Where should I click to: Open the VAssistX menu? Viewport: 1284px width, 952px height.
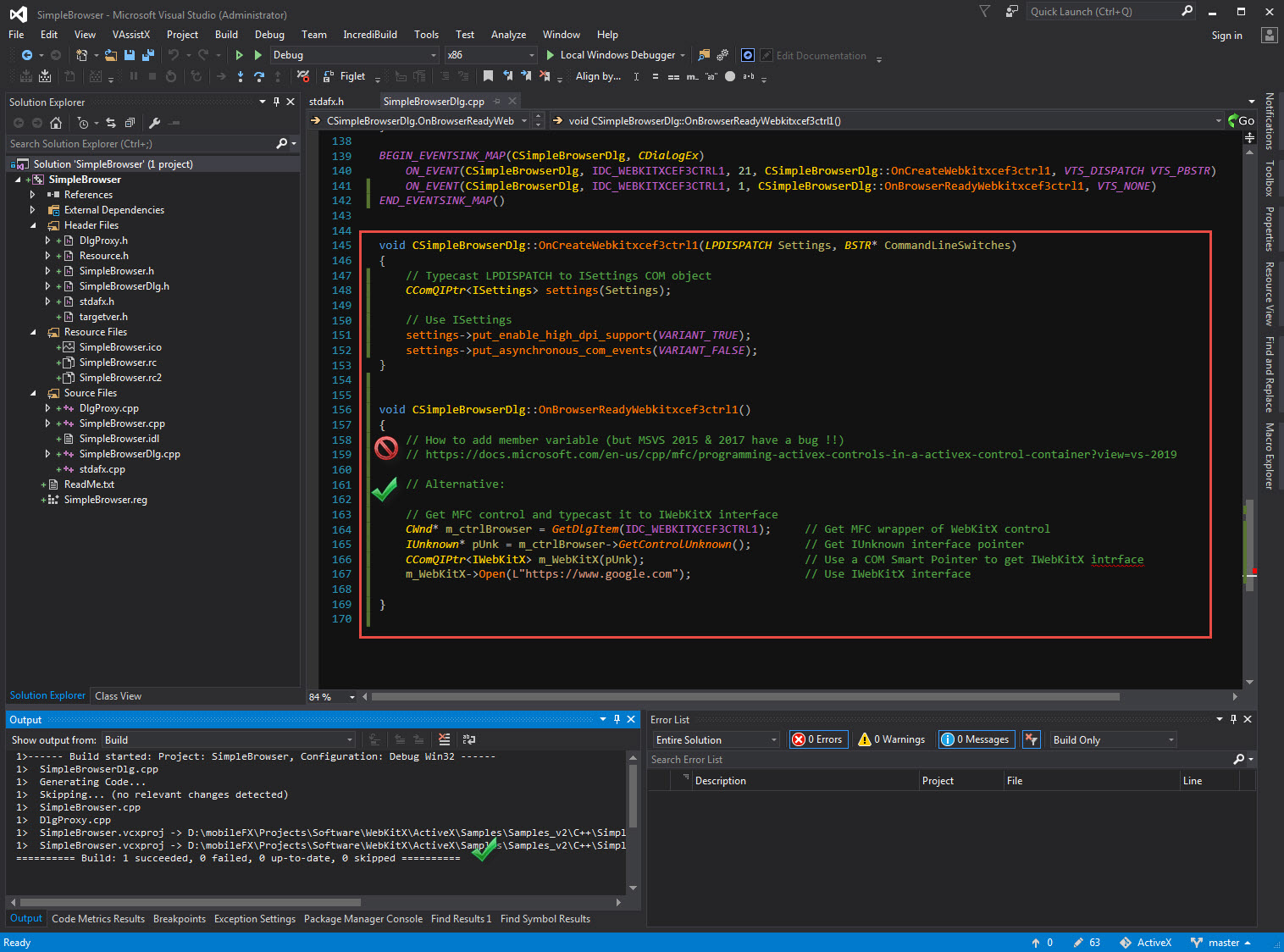130,35
